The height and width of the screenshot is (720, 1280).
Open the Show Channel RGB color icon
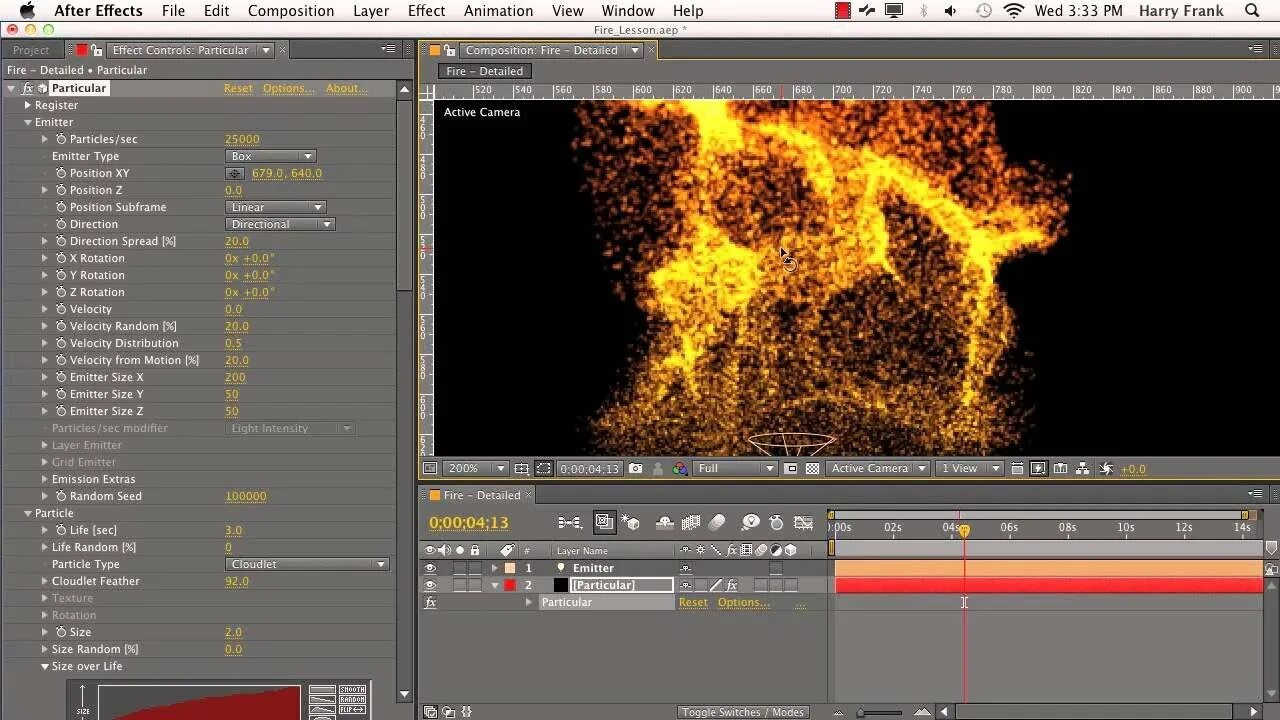[x=680, y=468]
